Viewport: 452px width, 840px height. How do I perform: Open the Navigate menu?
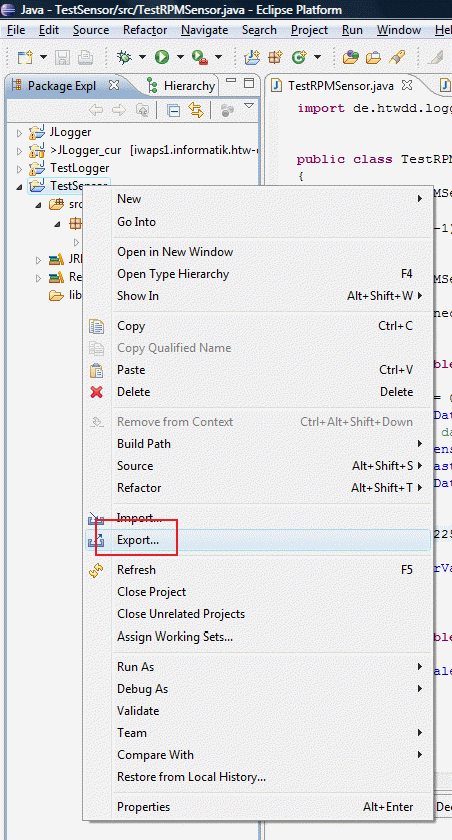pos(204,31)
